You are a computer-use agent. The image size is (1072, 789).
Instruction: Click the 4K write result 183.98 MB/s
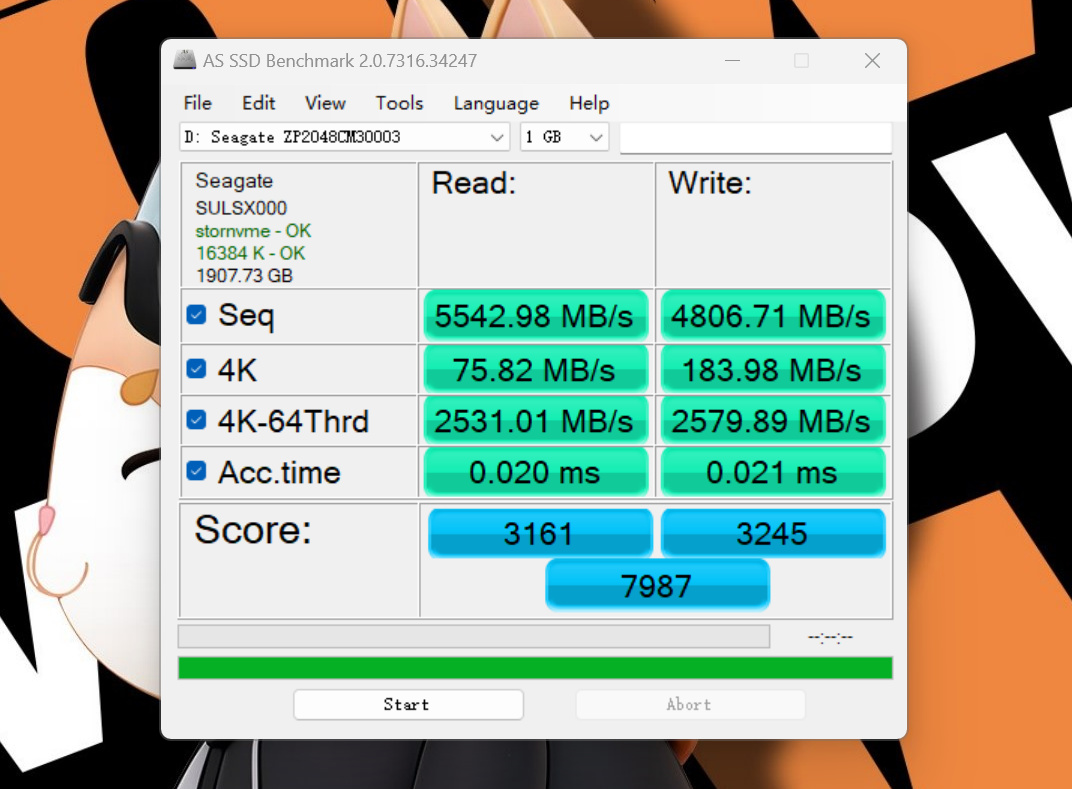coord(773,370)
